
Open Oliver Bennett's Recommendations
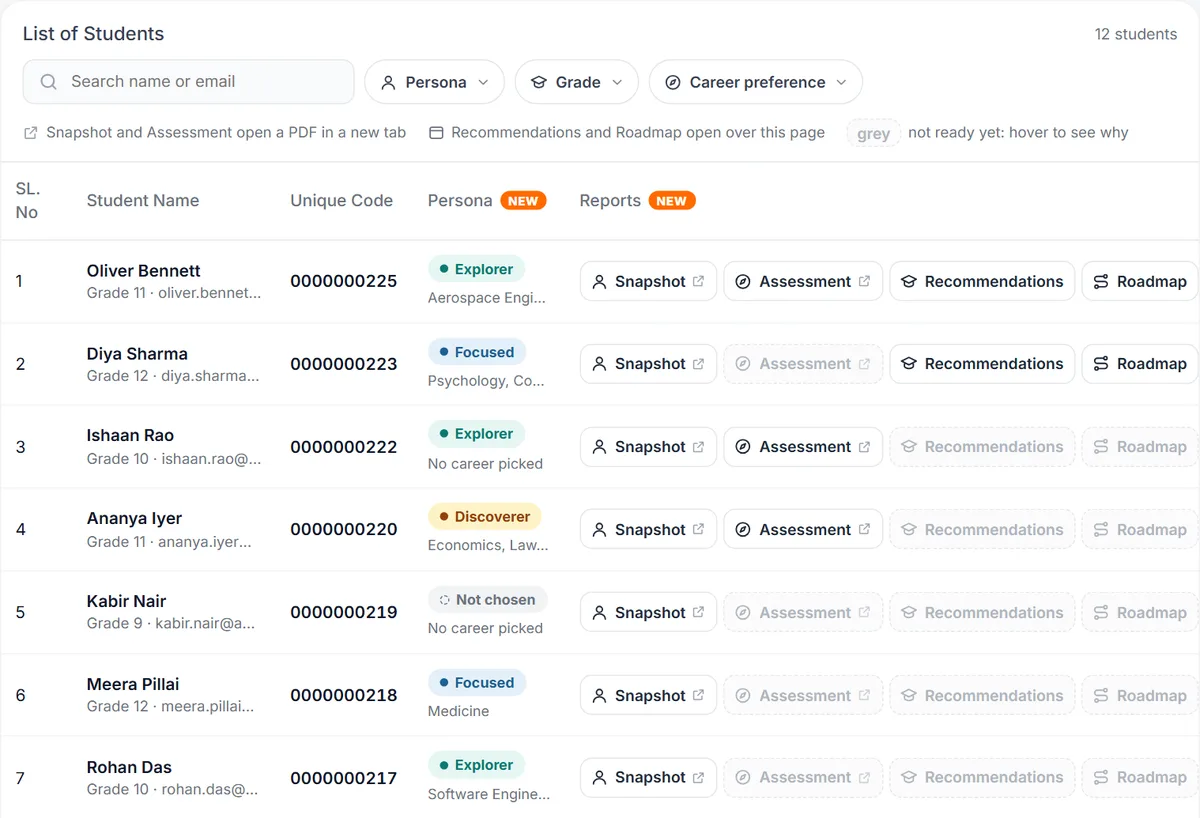tap(982, 282)
